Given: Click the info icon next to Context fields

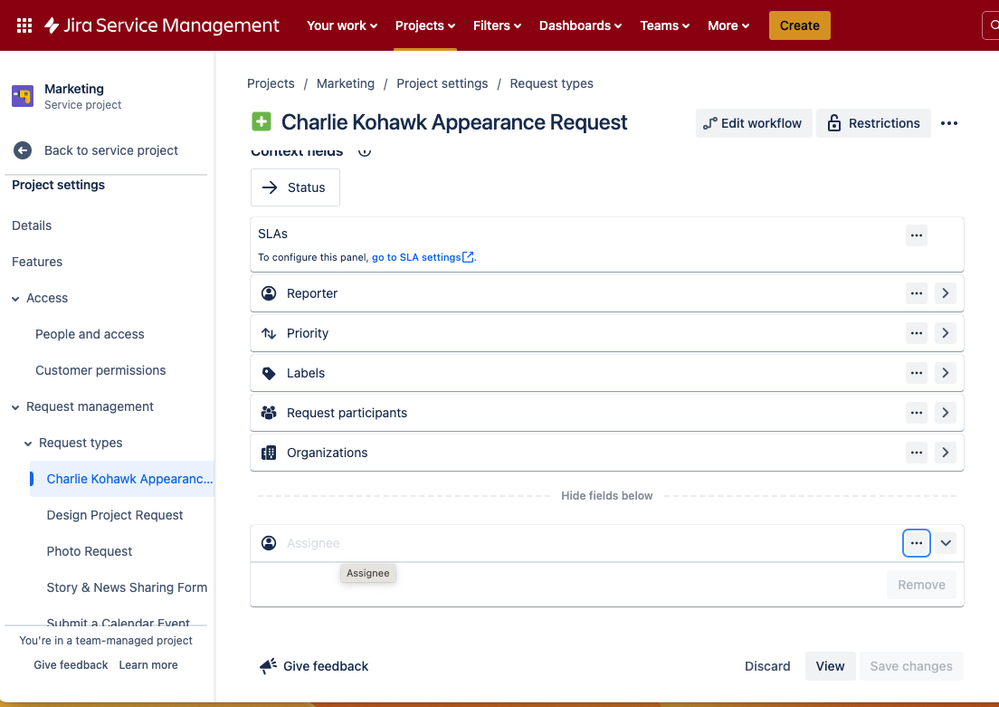Looking at the screenshot, I should pyautogui.click(x=364, y=152).
